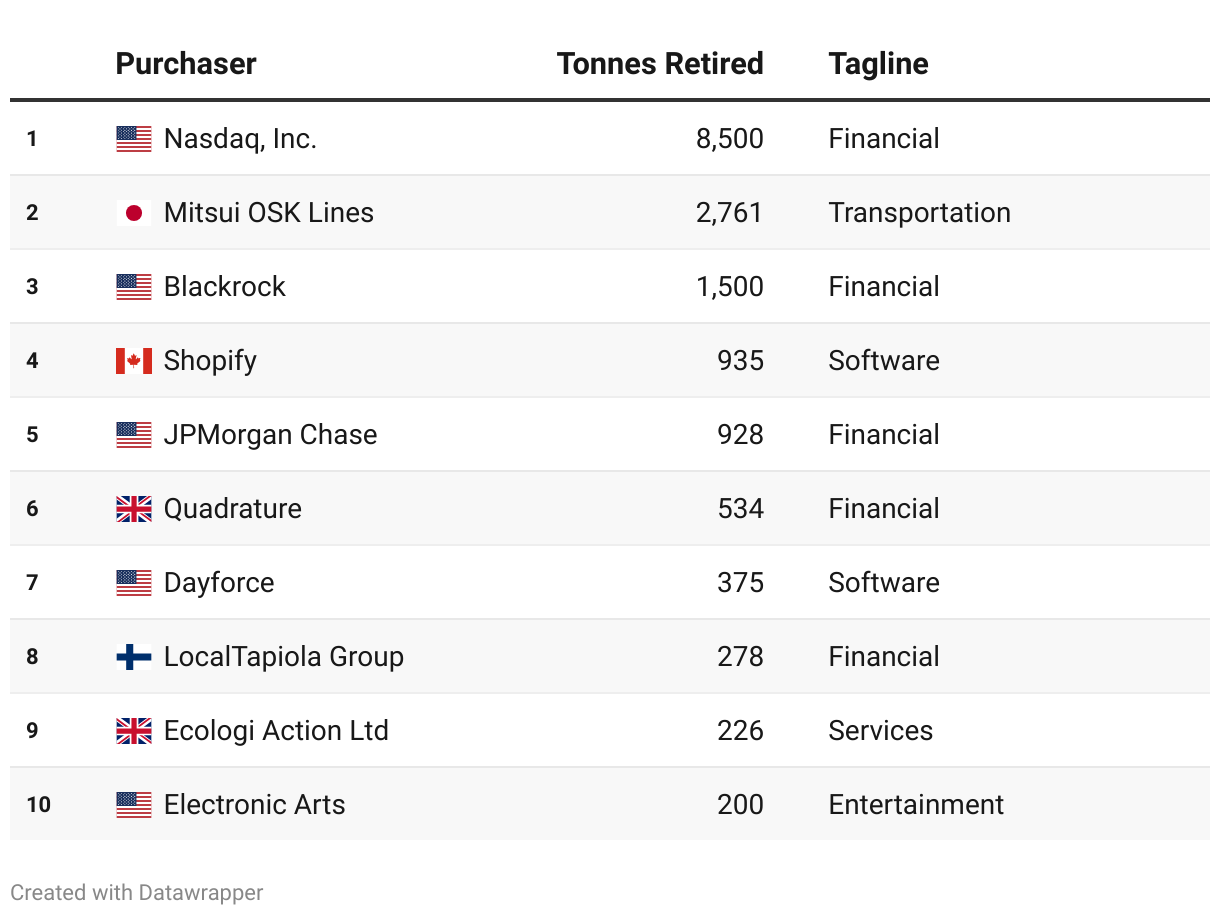Click the UK flag next to Quadrature

click(x=133, y=509)
